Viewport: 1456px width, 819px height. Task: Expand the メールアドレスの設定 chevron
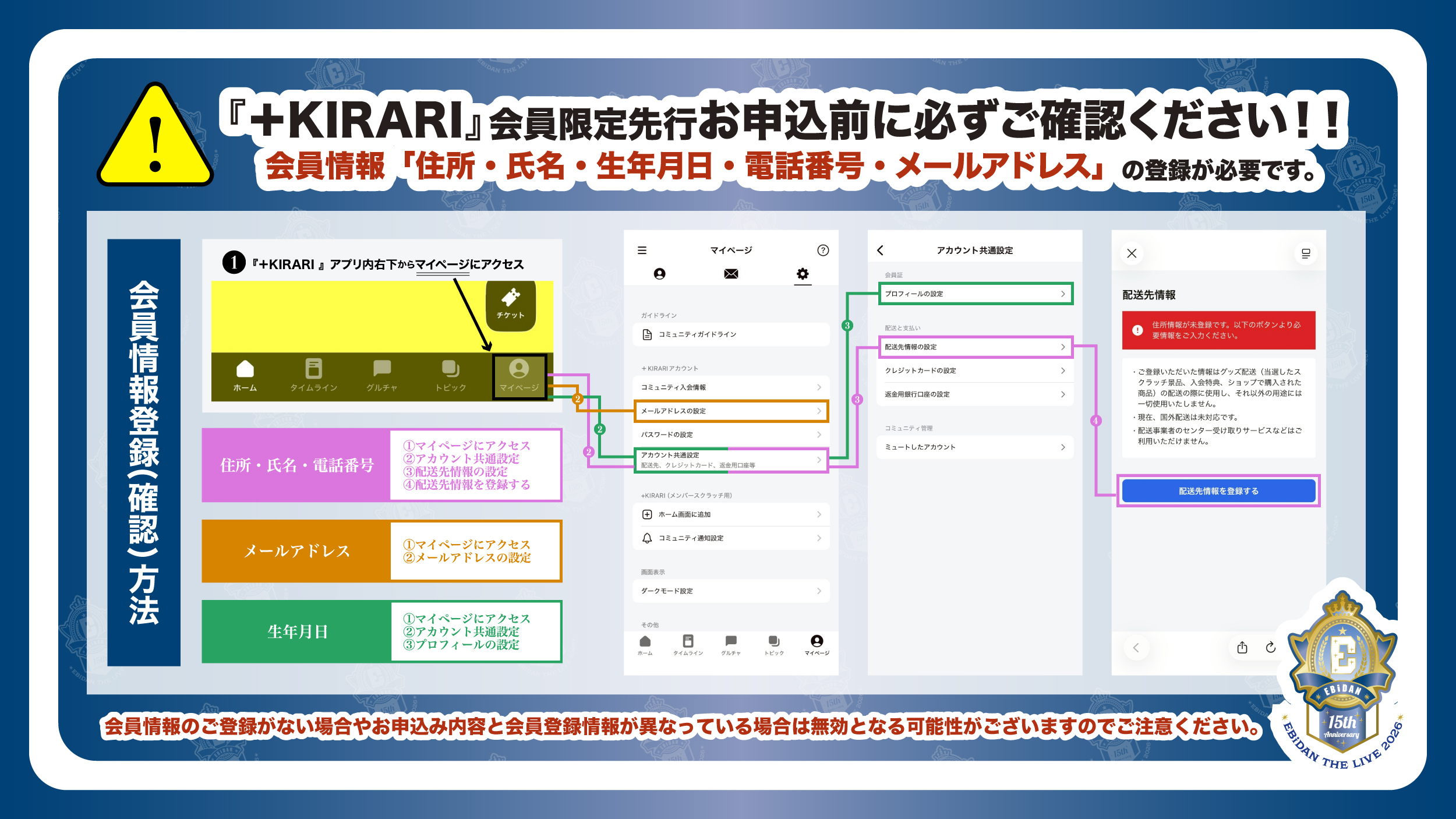[x=819, y=411]
